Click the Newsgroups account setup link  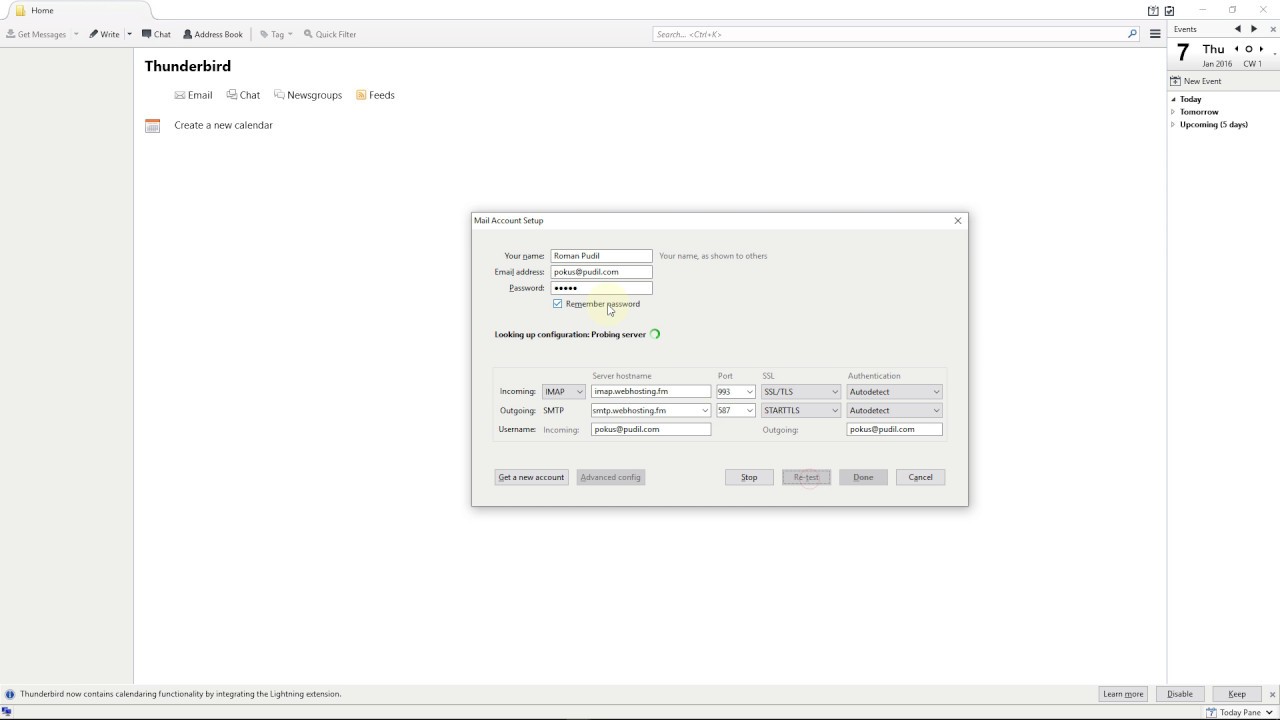tap(308, 95)
